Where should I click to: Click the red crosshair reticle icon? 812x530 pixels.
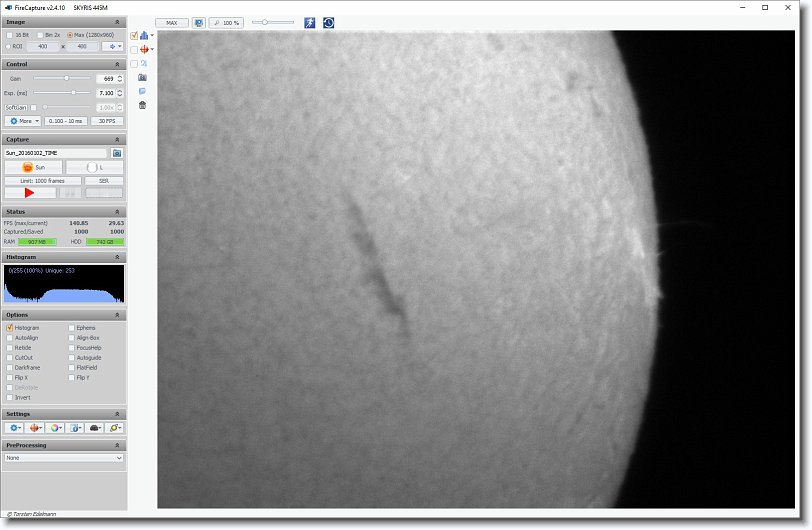[x=144, y=49]
